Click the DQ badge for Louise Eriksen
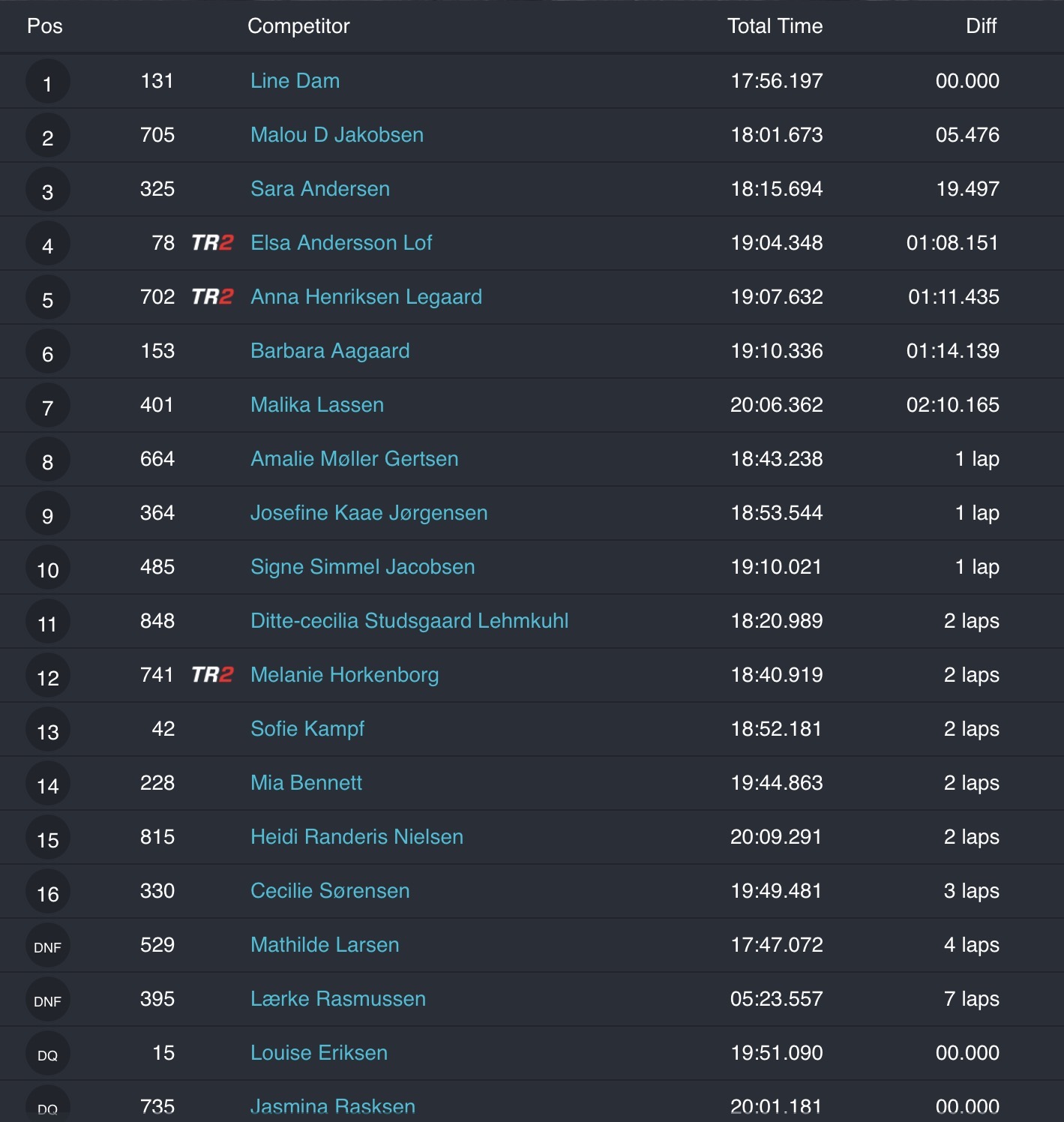 [47, 1054]
